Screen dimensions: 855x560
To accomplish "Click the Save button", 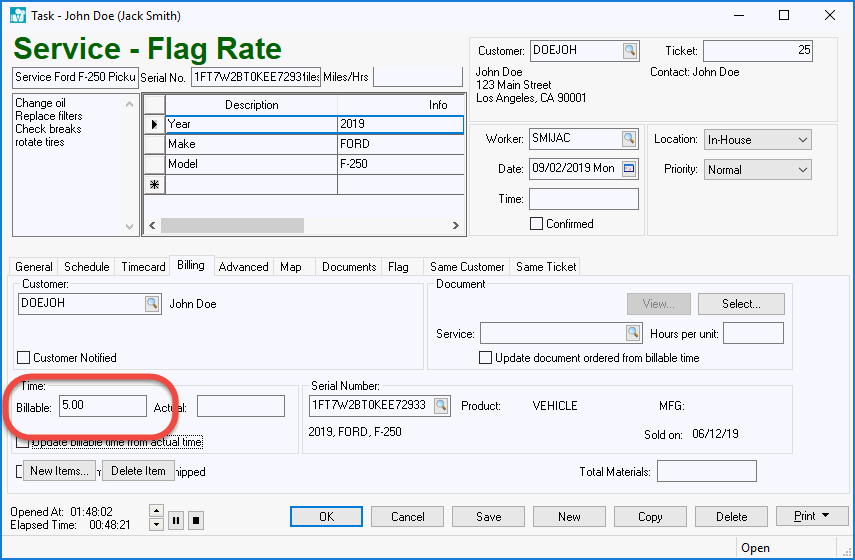I will coord(488,517).
